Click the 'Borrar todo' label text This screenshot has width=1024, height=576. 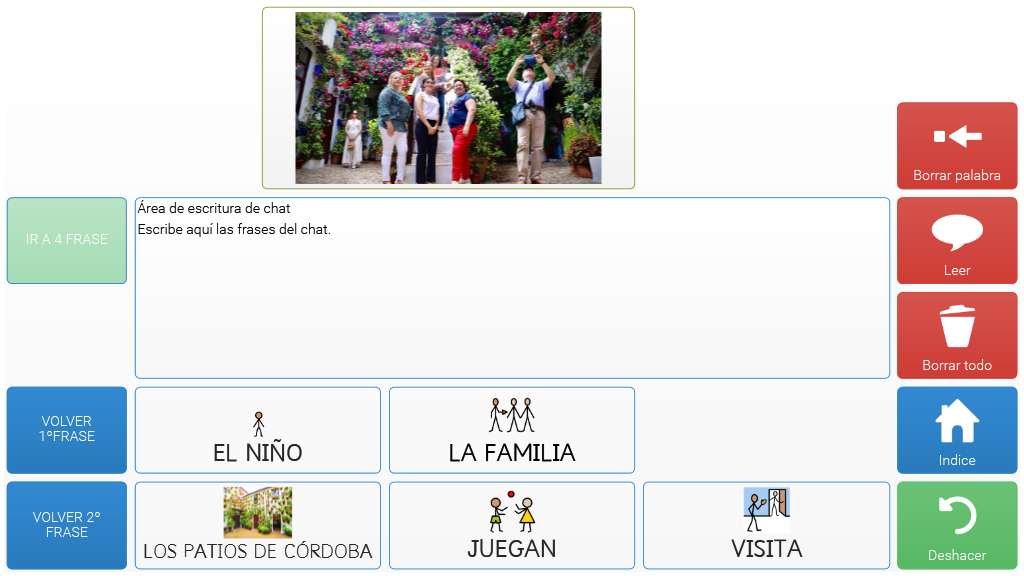tap(957, 365)
